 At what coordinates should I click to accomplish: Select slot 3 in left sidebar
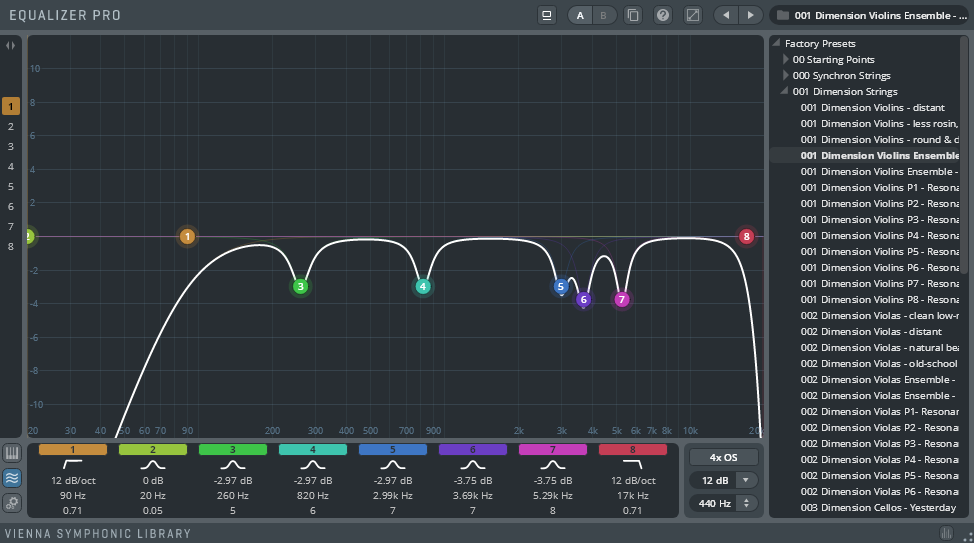tap(11, 147)
